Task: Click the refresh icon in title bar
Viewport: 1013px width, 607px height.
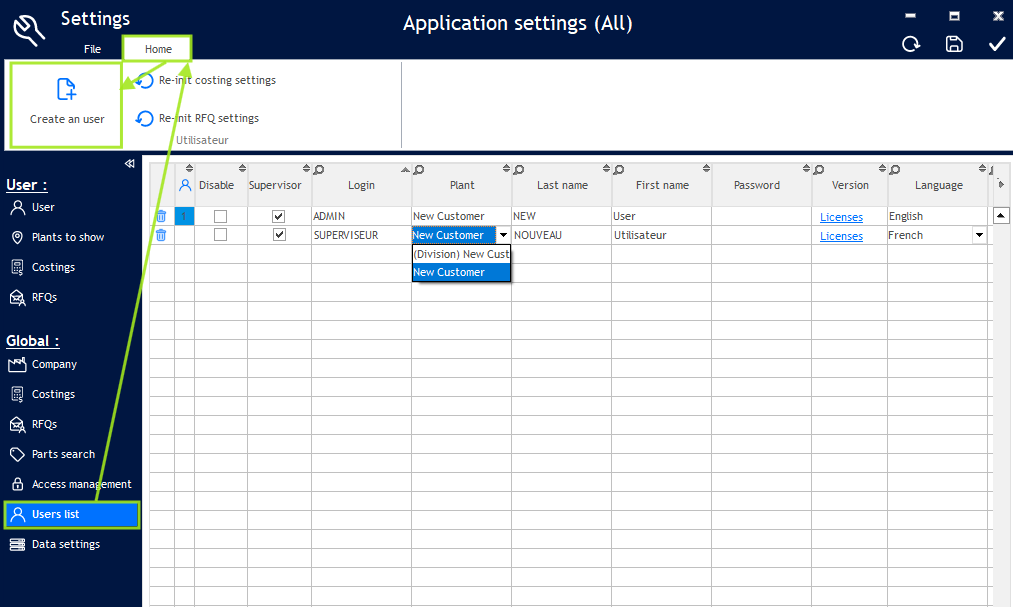Action: pos(911,44)
